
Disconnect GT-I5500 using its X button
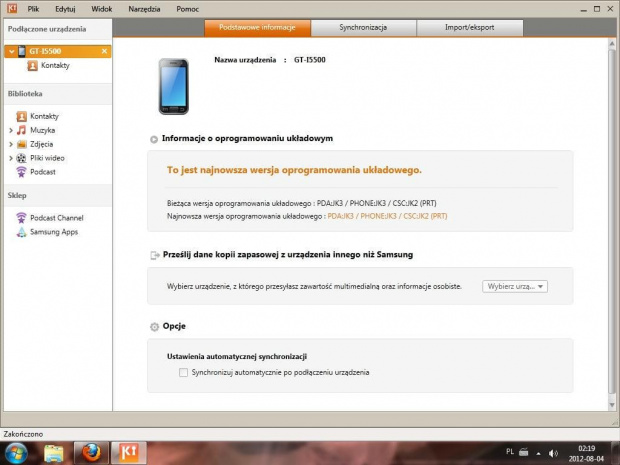click(x=104, y=51)
